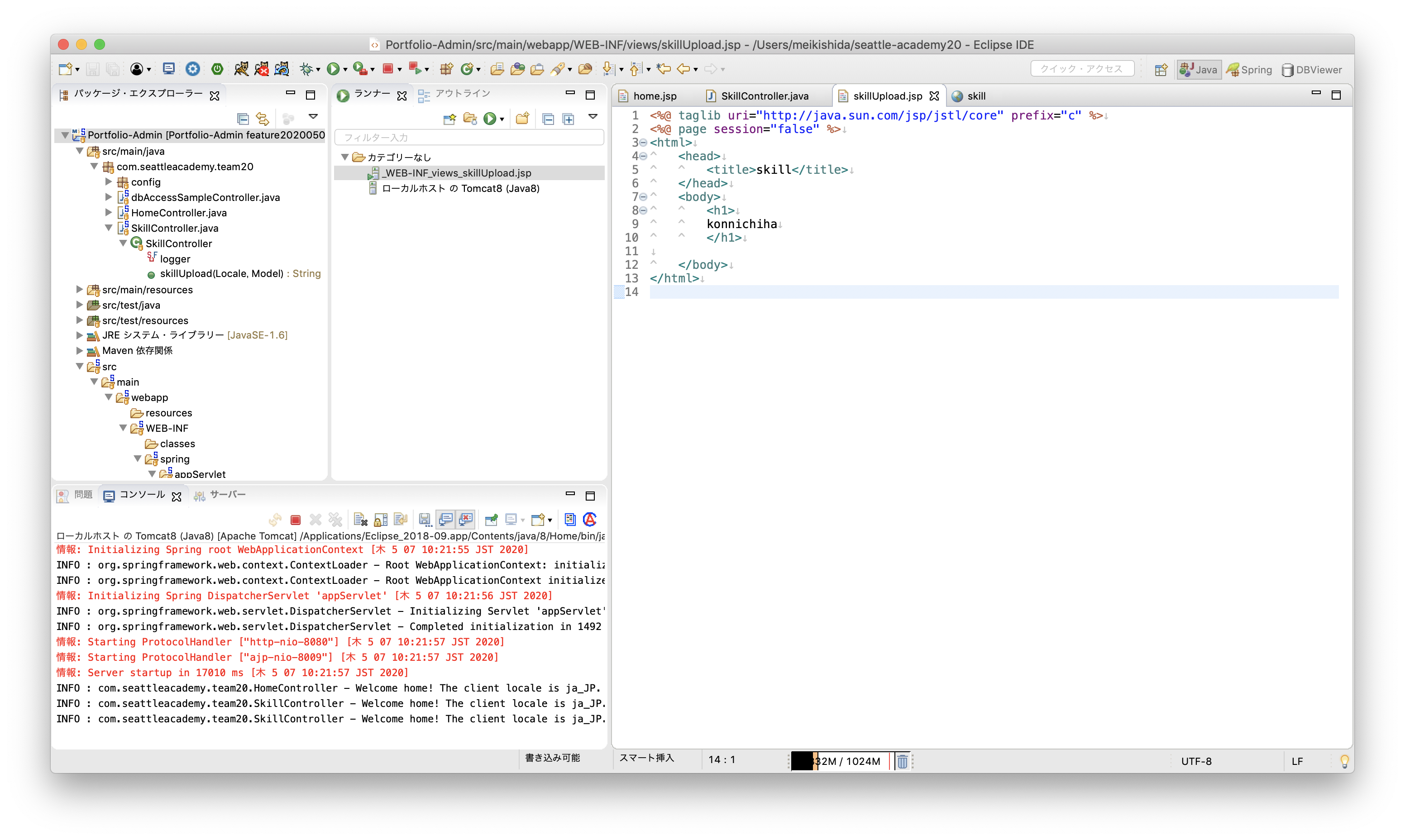Click the green Run button in main toolbar
Viewport: 1405px width, 840px height.
pos(333,69)
